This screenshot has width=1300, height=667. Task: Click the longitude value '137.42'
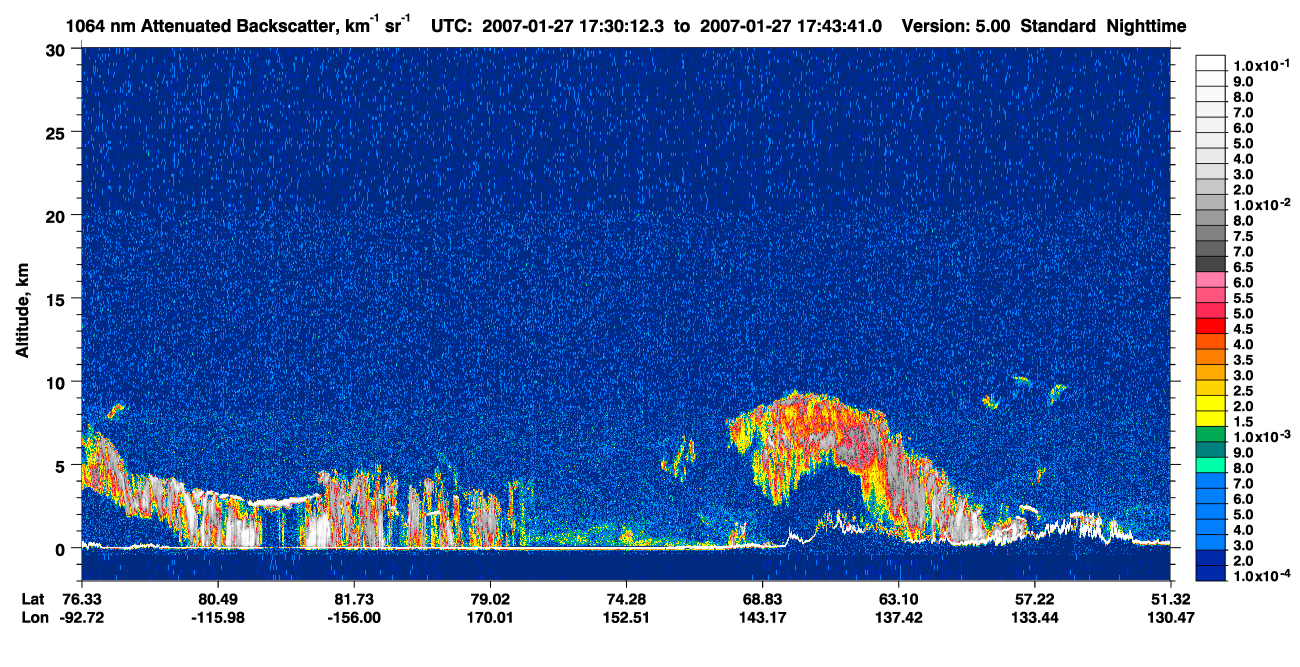click(x=898, y=617)
